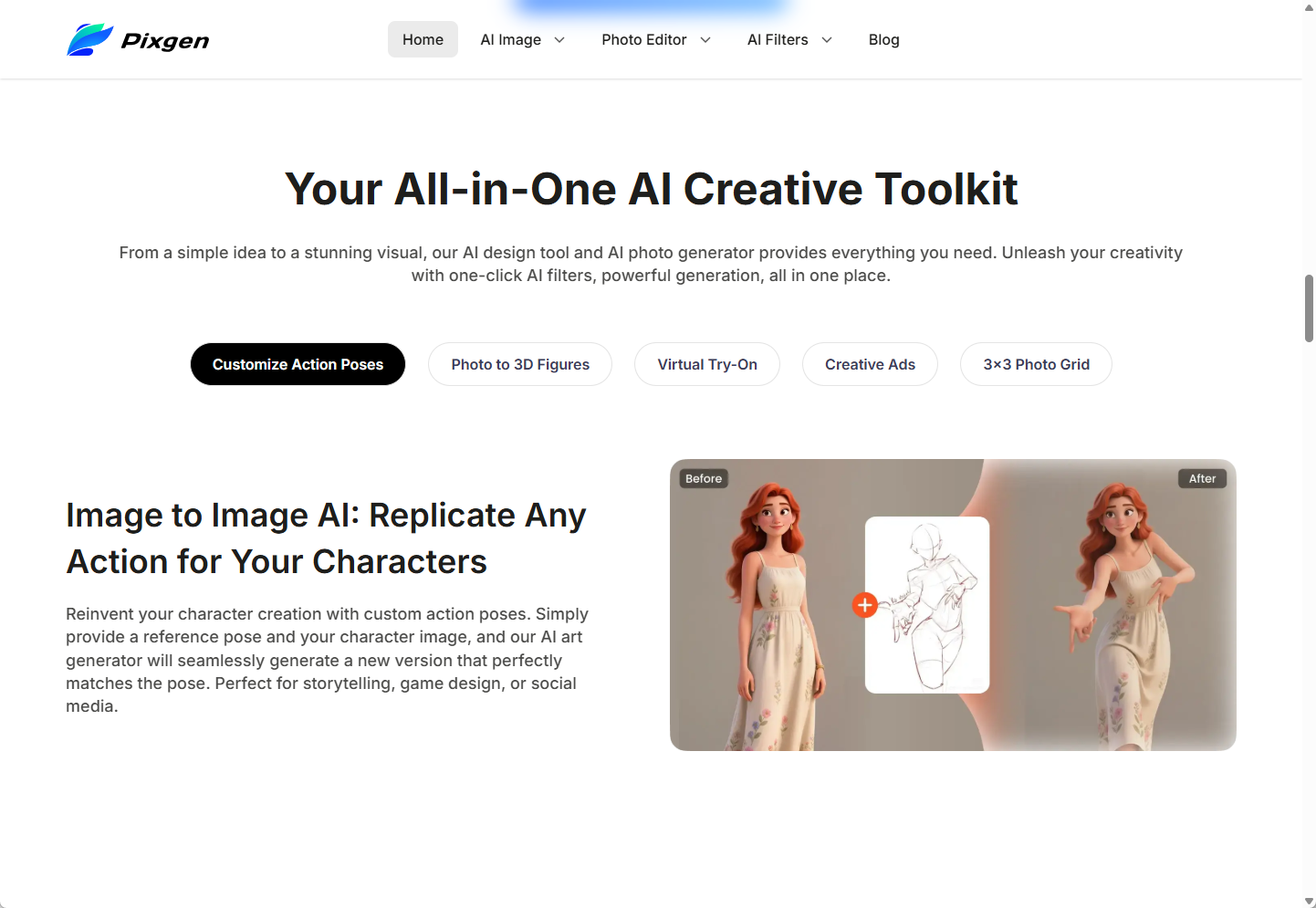Image resolution: width=1316 pixels, height=908 pixels.
Task: Select the pose sketch thumbnail in the demo image
Action: 927,604
